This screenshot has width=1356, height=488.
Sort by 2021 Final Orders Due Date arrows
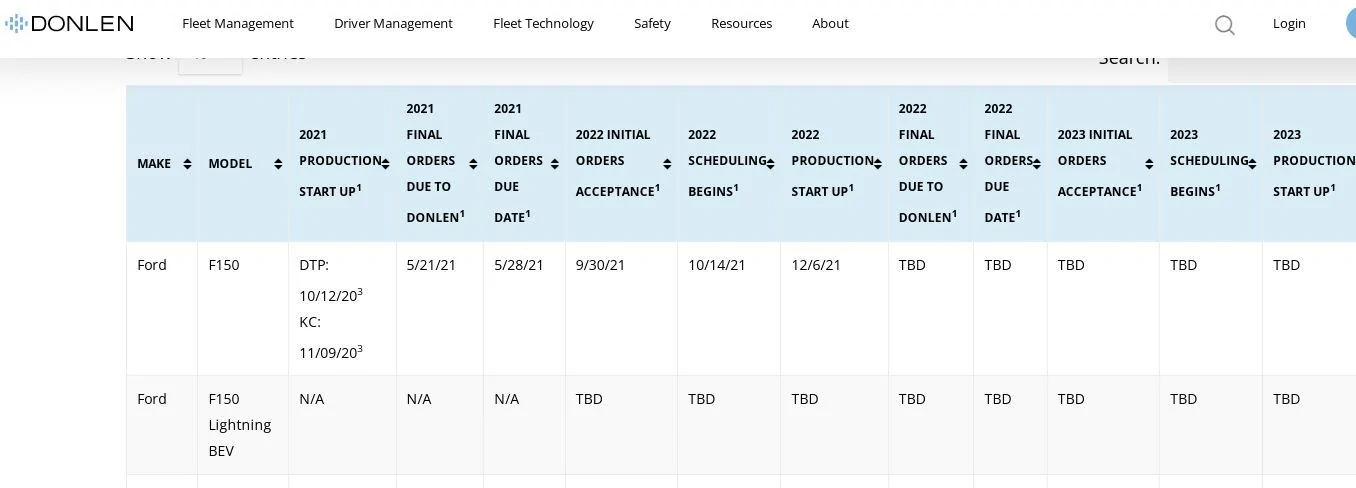(555, 164)
